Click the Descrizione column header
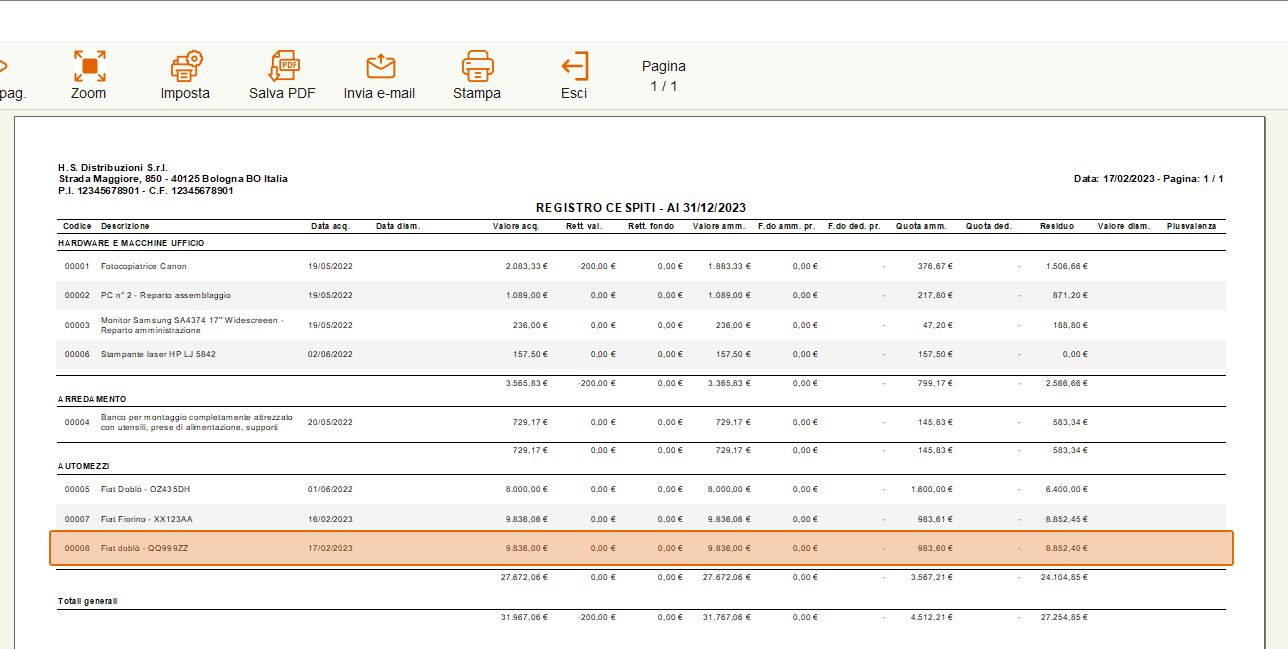 [125, 226]
